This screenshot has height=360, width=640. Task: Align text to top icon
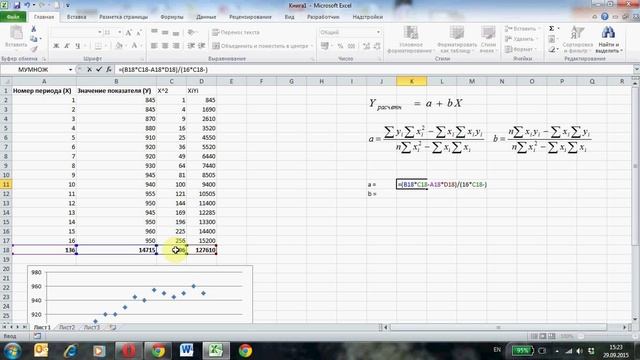pyautogui.click(x=154, y=32)
